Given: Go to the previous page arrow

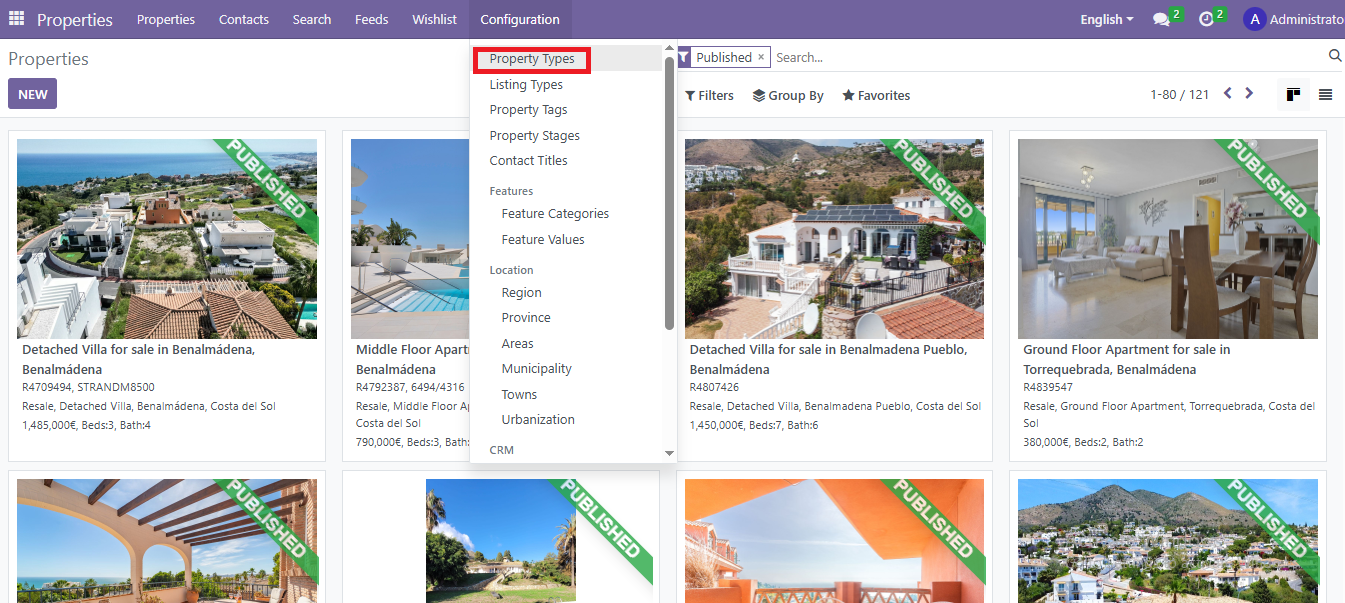Looking at the screenshot, I should pyautogui.click(x=1228, y=94).
